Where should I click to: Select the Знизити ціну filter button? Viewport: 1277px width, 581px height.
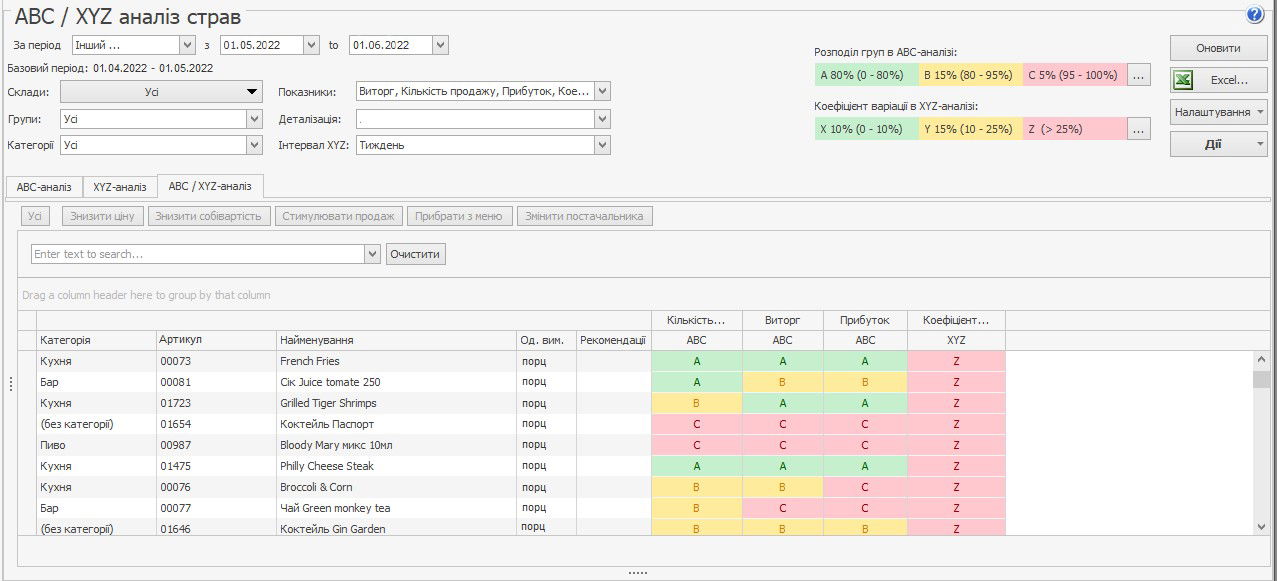click(x=102, y=216)
